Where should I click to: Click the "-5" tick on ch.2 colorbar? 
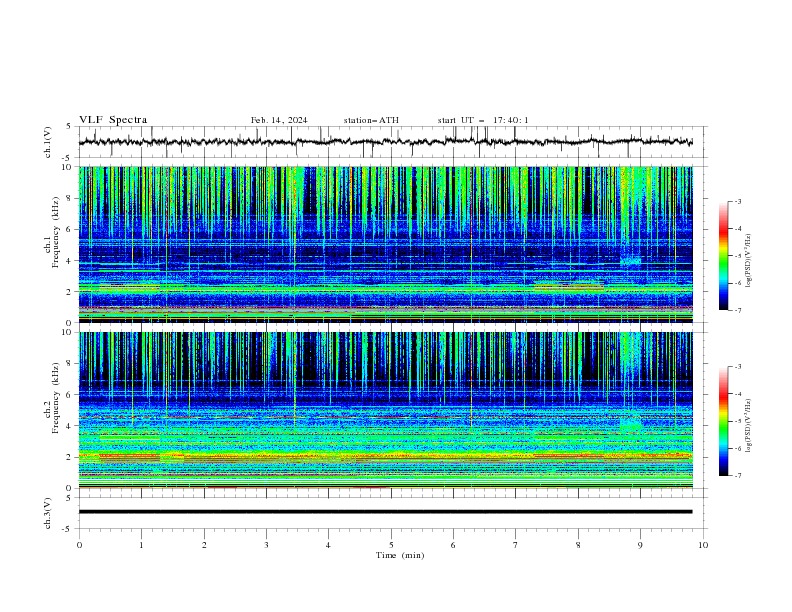pos(737,421)
